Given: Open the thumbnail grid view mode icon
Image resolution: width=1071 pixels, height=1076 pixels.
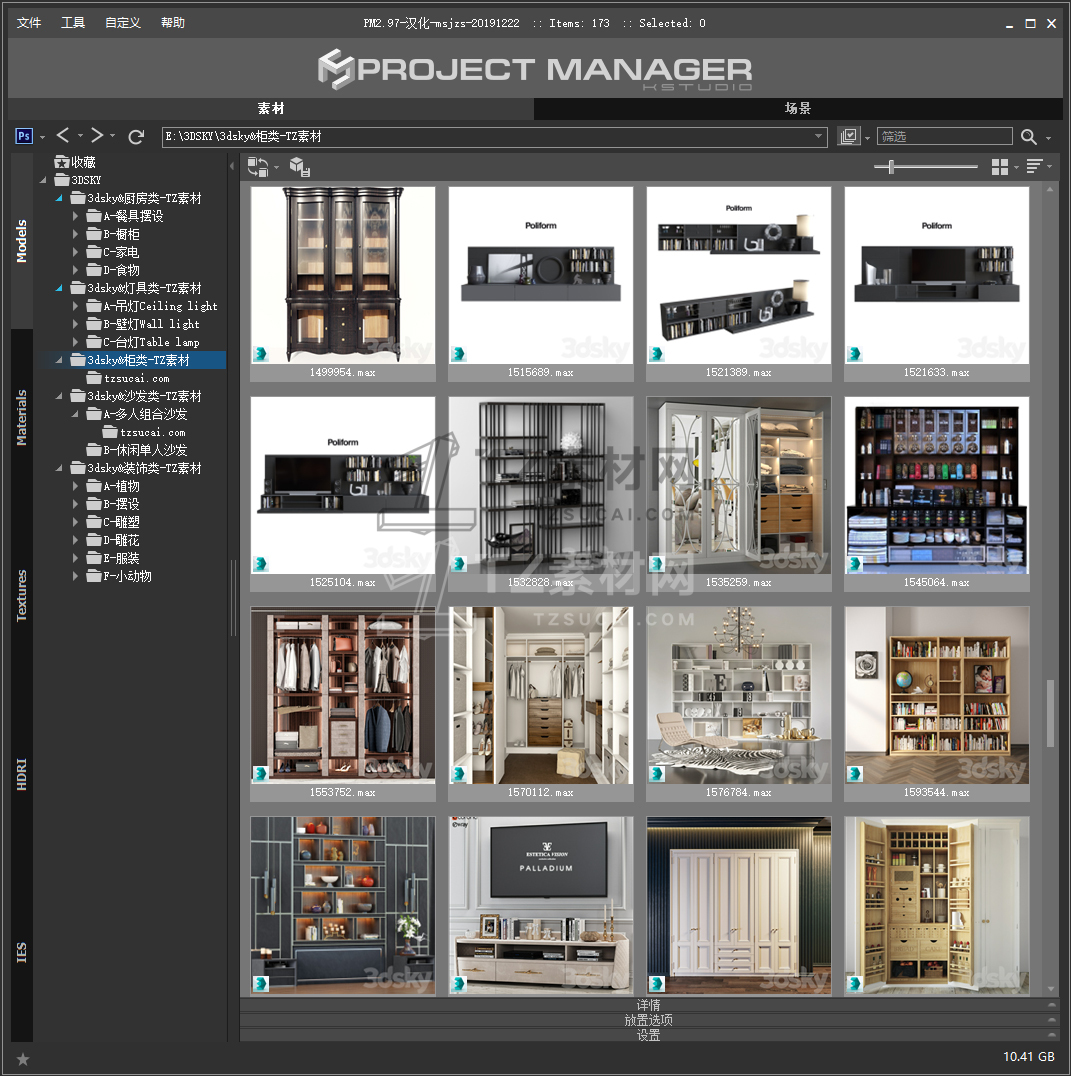Looking at the screenshot, I should (x=999, y=167).
